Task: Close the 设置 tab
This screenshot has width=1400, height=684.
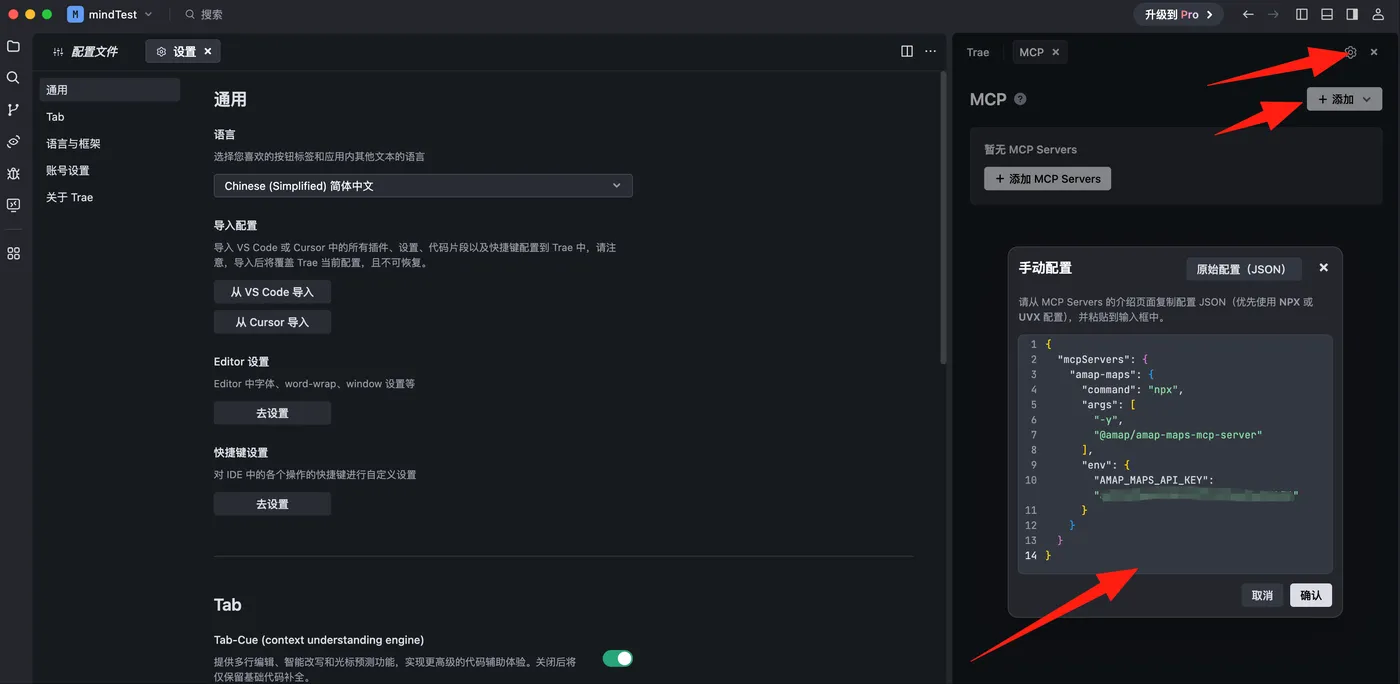Action: (x=208, y=51)
